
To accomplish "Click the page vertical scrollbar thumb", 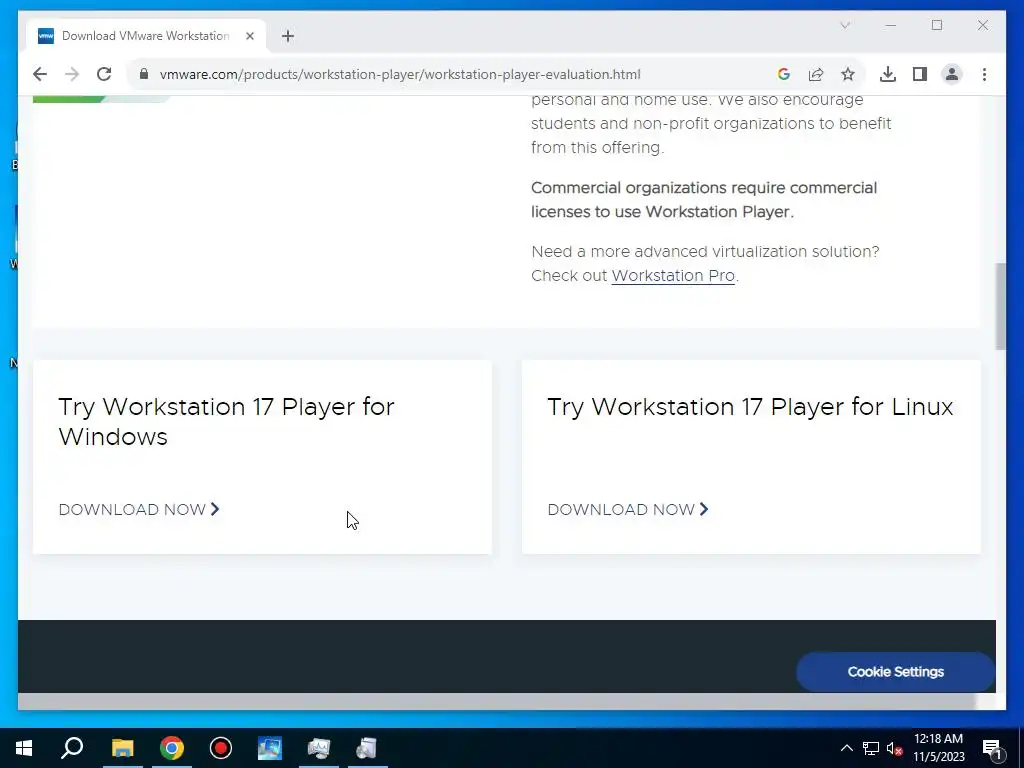I will tap(1000, 306).
